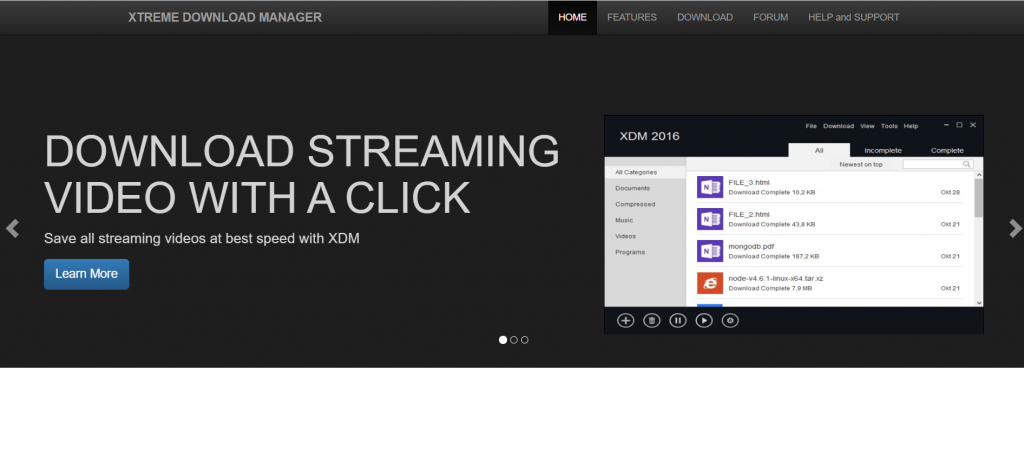Select the mongodb.pdf file name
1024x449 pixels.
click(752, 246)
